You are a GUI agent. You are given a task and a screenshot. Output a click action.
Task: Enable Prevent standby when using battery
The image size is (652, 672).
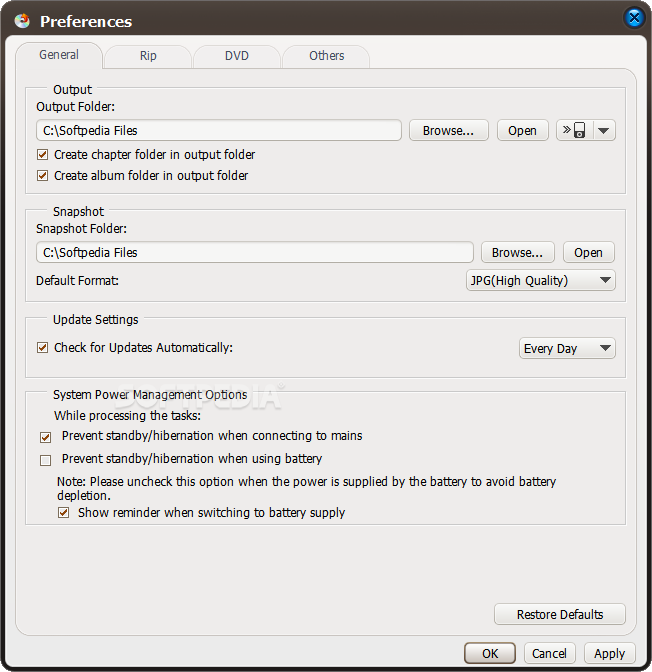pos(45,460)
